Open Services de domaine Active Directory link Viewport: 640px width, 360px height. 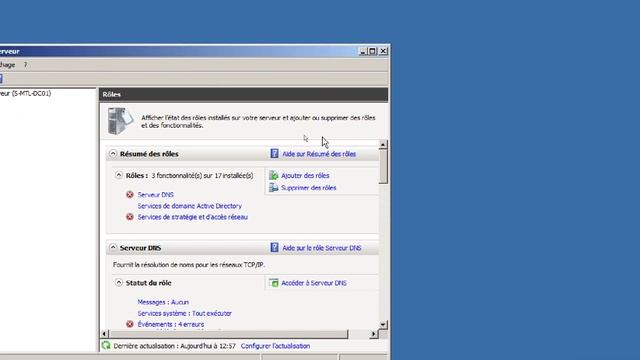pos(190,206)
